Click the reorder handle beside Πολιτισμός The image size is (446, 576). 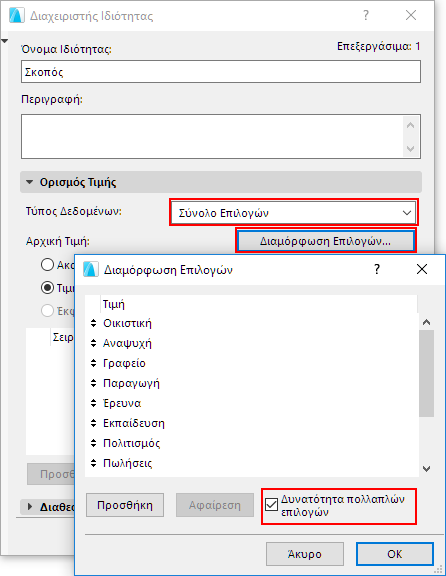click(94, 443)
